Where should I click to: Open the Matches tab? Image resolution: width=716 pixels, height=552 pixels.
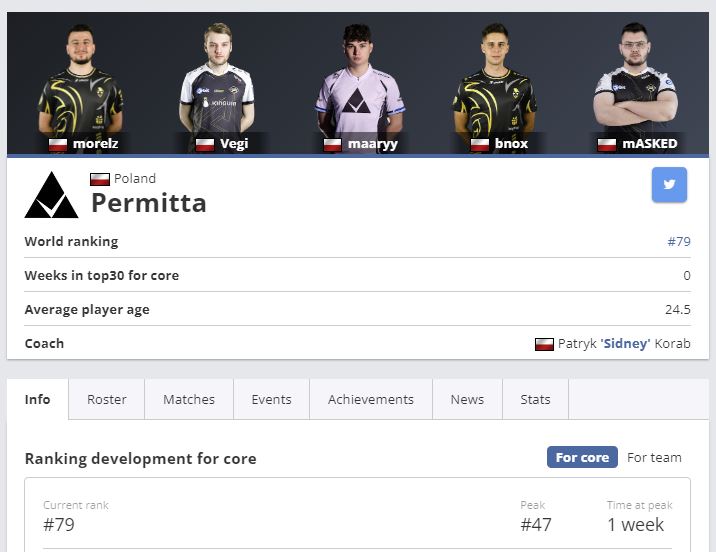pyautogui.click(x=189, y=400)
